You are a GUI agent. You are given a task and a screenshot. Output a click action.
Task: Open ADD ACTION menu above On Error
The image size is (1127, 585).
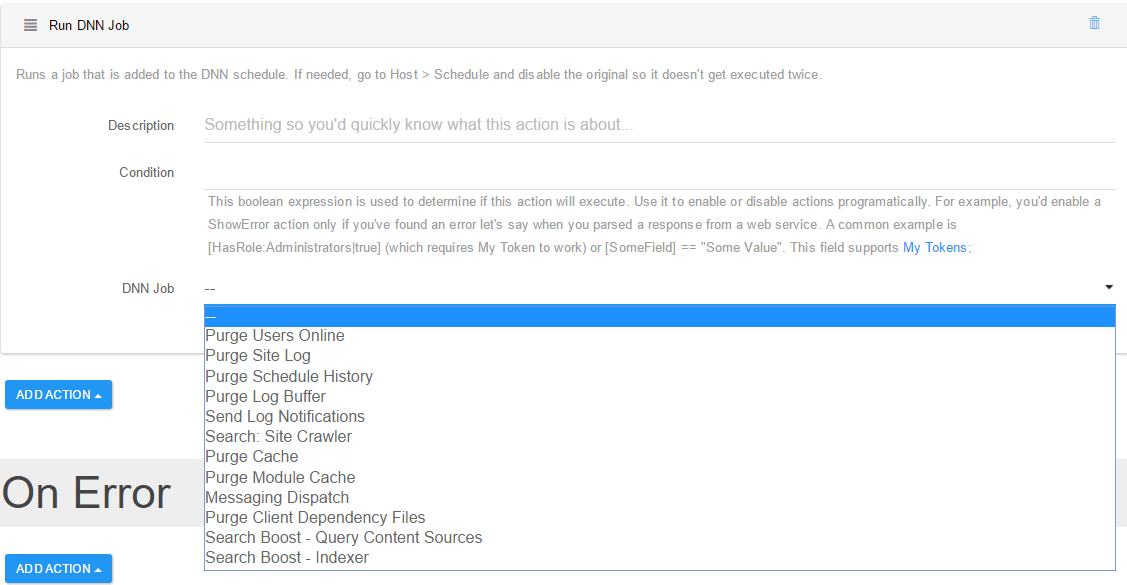tap(58, 395)
